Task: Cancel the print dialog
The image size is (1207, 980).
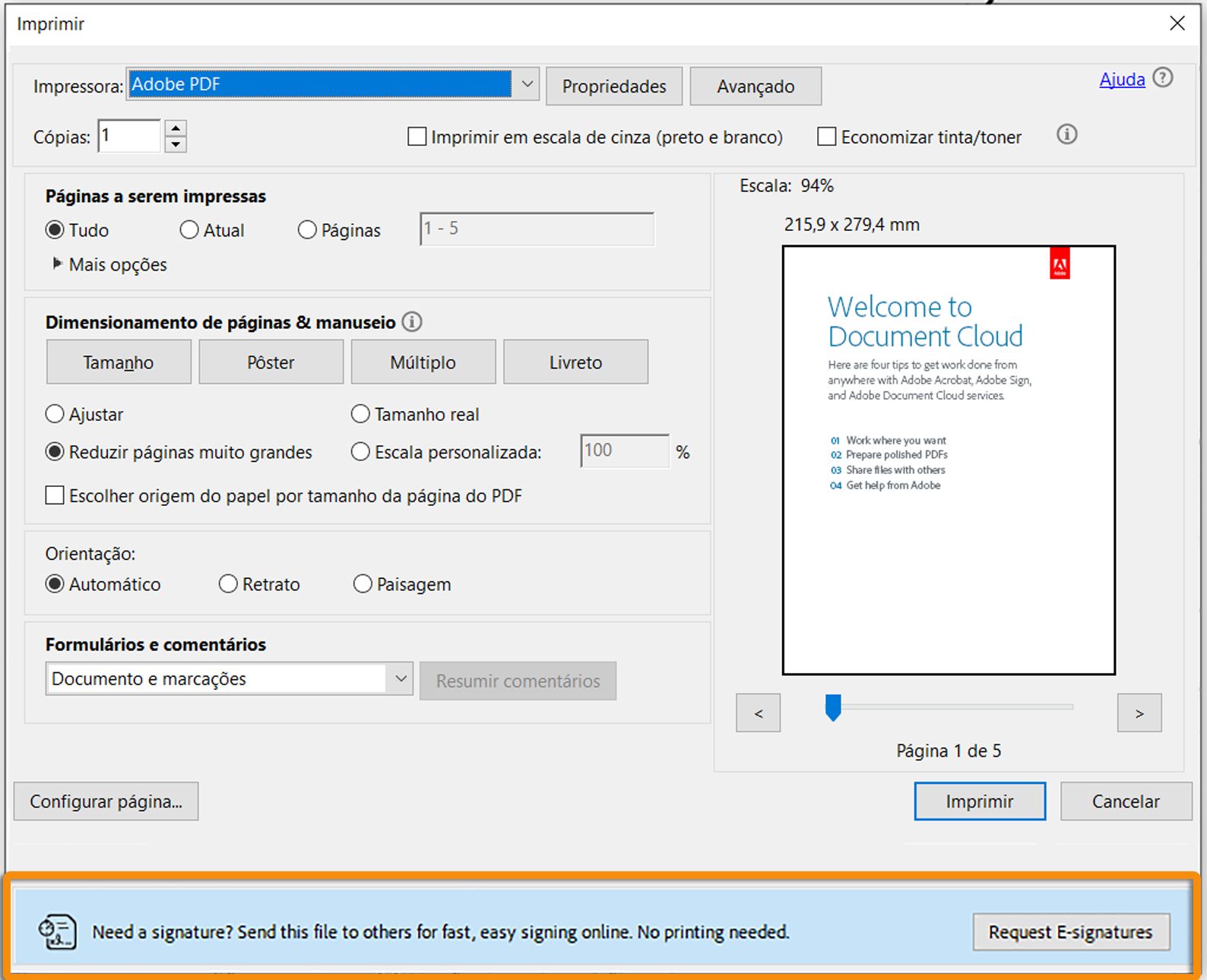Action: click(1126, 801)
